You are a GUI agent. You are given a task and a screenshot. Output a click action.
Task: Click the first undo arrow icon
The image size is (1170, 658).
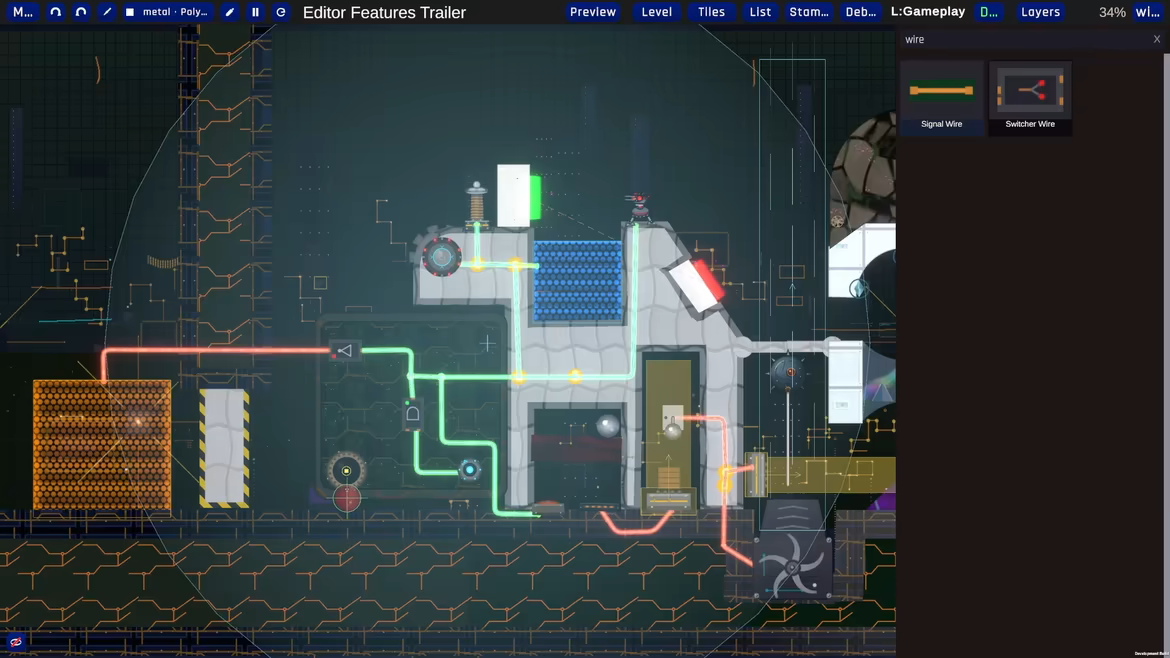56,12
